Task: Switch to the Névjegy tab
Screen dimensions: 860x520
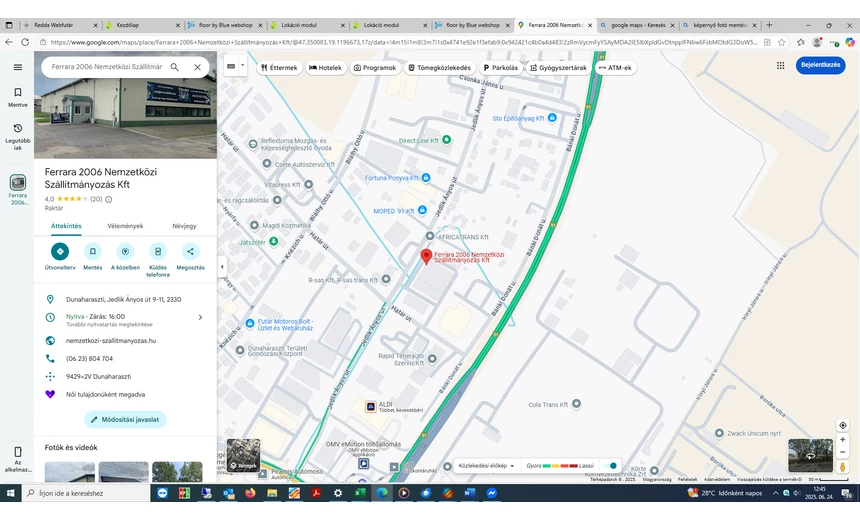Action: click(x=184, y=226)
